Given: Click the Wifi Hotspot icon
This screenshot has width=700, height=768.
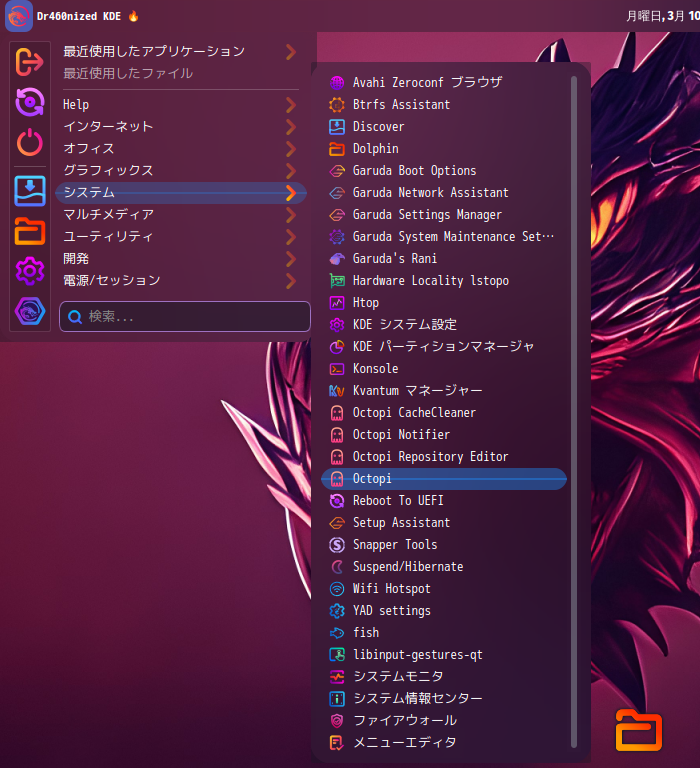Looking at the screenshot, I should (x=337, y=589).
